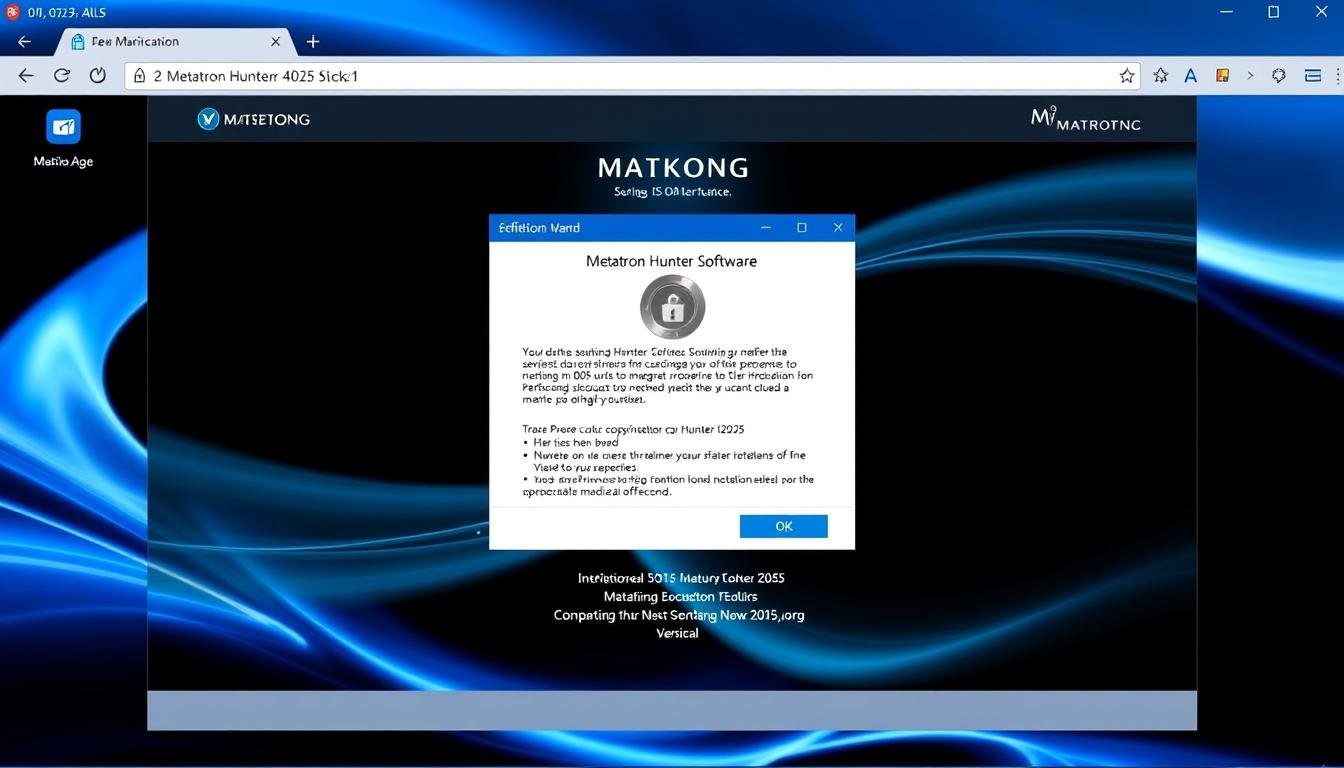Click the padlock icon inside the dialog

point(671,306)
